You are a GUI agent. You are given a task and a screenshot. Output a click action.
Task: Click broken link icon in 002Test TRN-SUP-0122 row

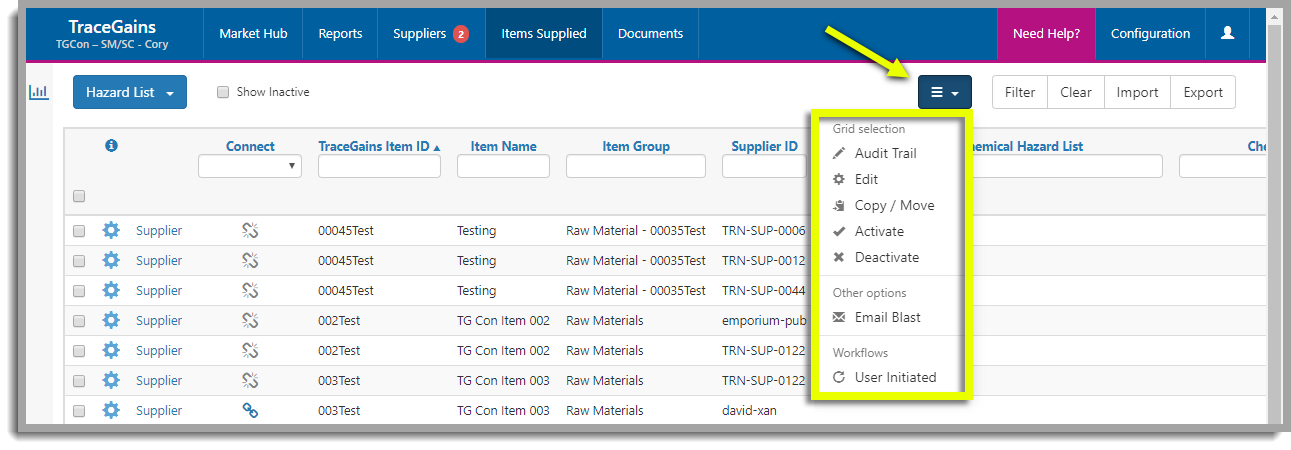[250, 350]
